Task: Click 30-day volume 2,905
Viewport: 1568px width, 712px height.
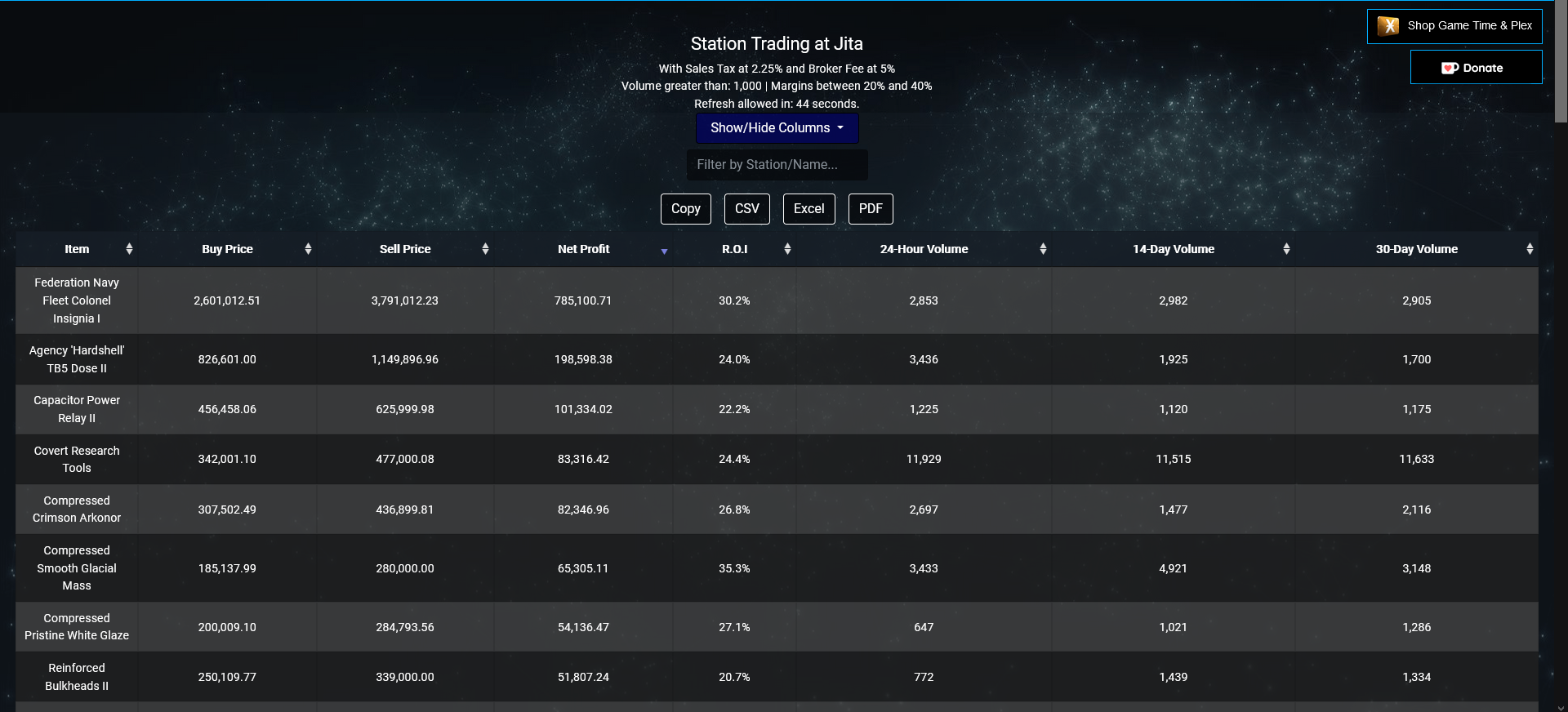Action: click(x=1417, y=300)
